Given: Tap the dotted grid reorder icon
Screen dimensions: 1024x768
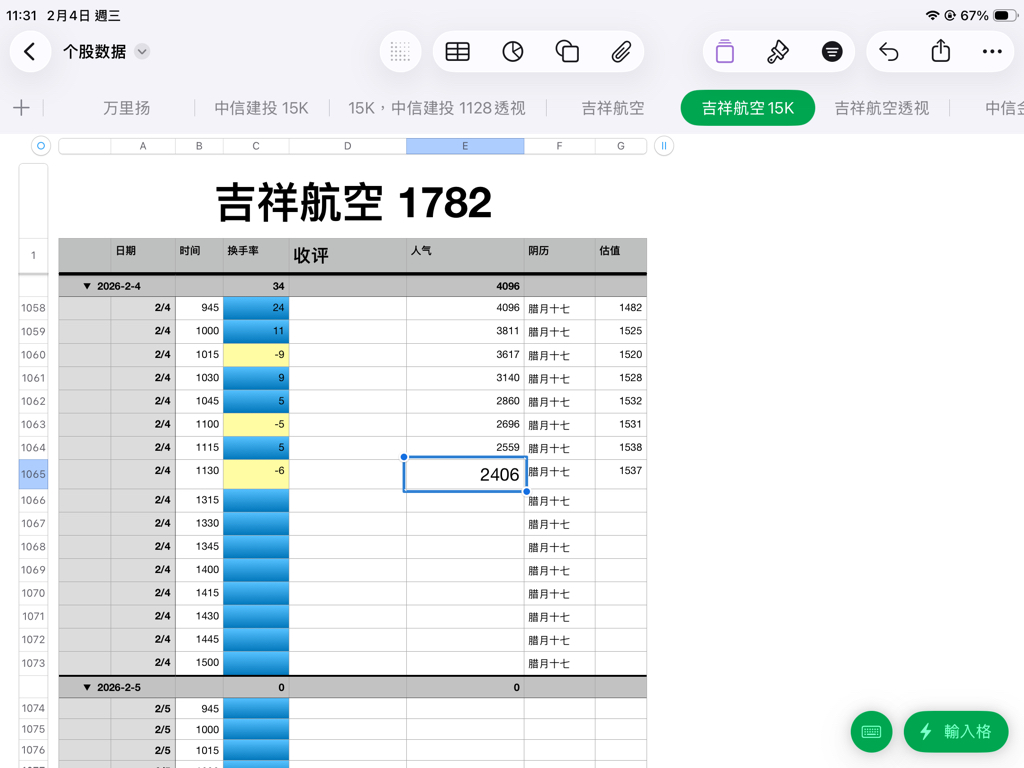Looking at the screenshot, I should pyautogui.click(x=400, y=52).
